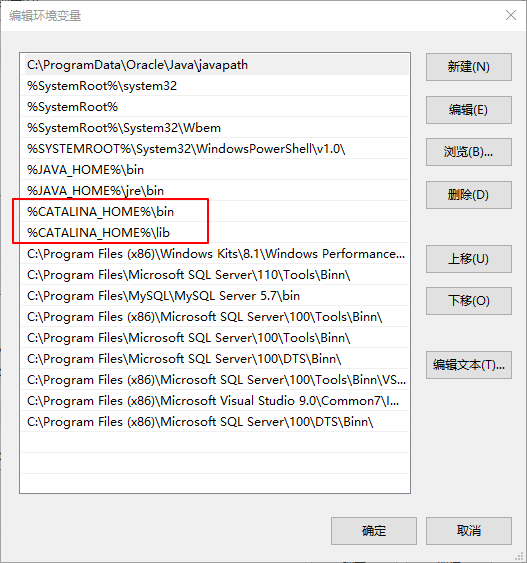527x563 pixels.
Task: Select the %JAVA_HOME%\bin entry
Action: click(215, 169)
